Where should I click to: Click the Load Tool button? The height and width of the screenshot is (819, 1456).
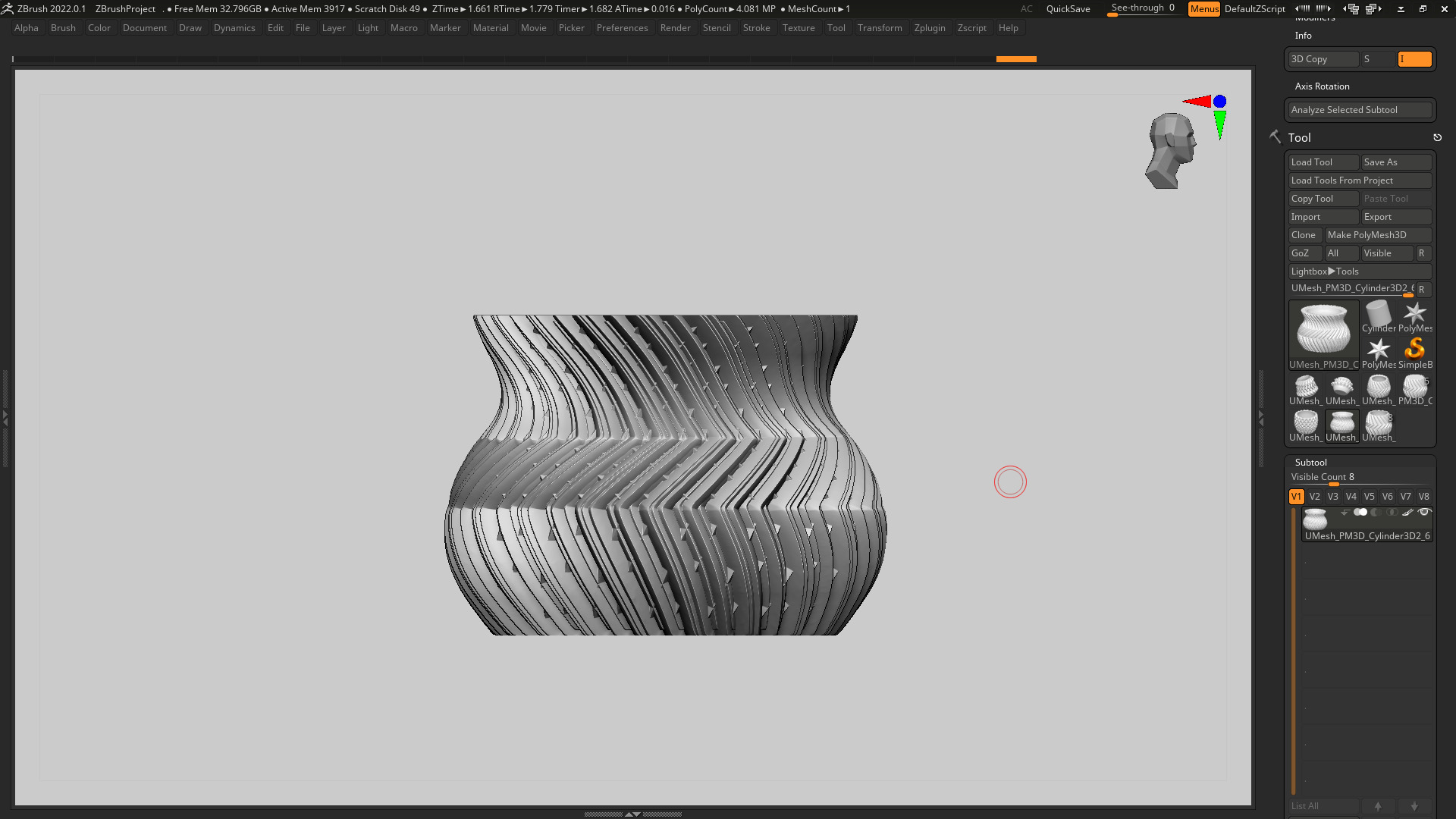pyautogui.click(x=1323, y=162)
